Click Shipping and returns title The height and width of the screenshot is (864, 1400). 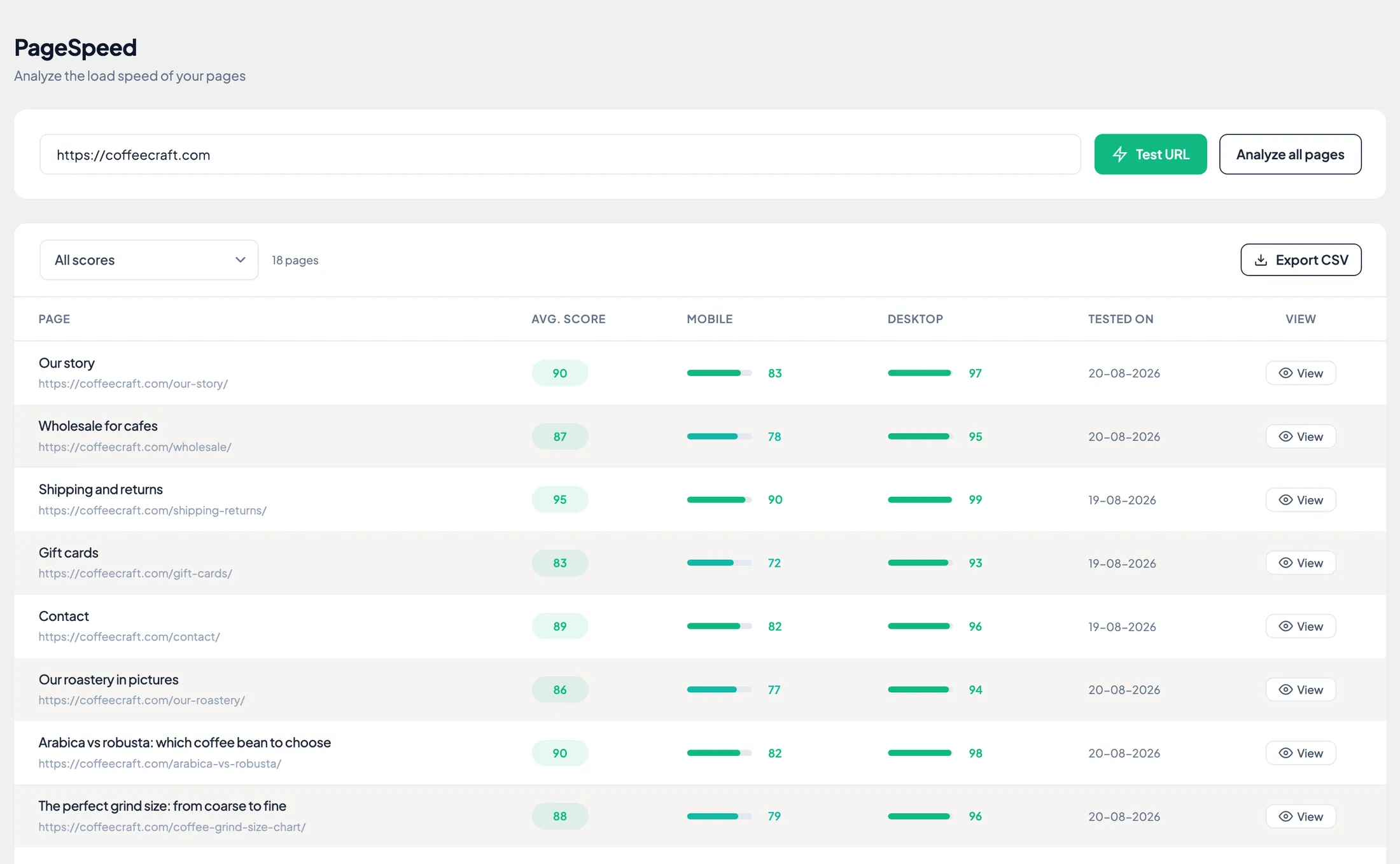pos(101,489)
